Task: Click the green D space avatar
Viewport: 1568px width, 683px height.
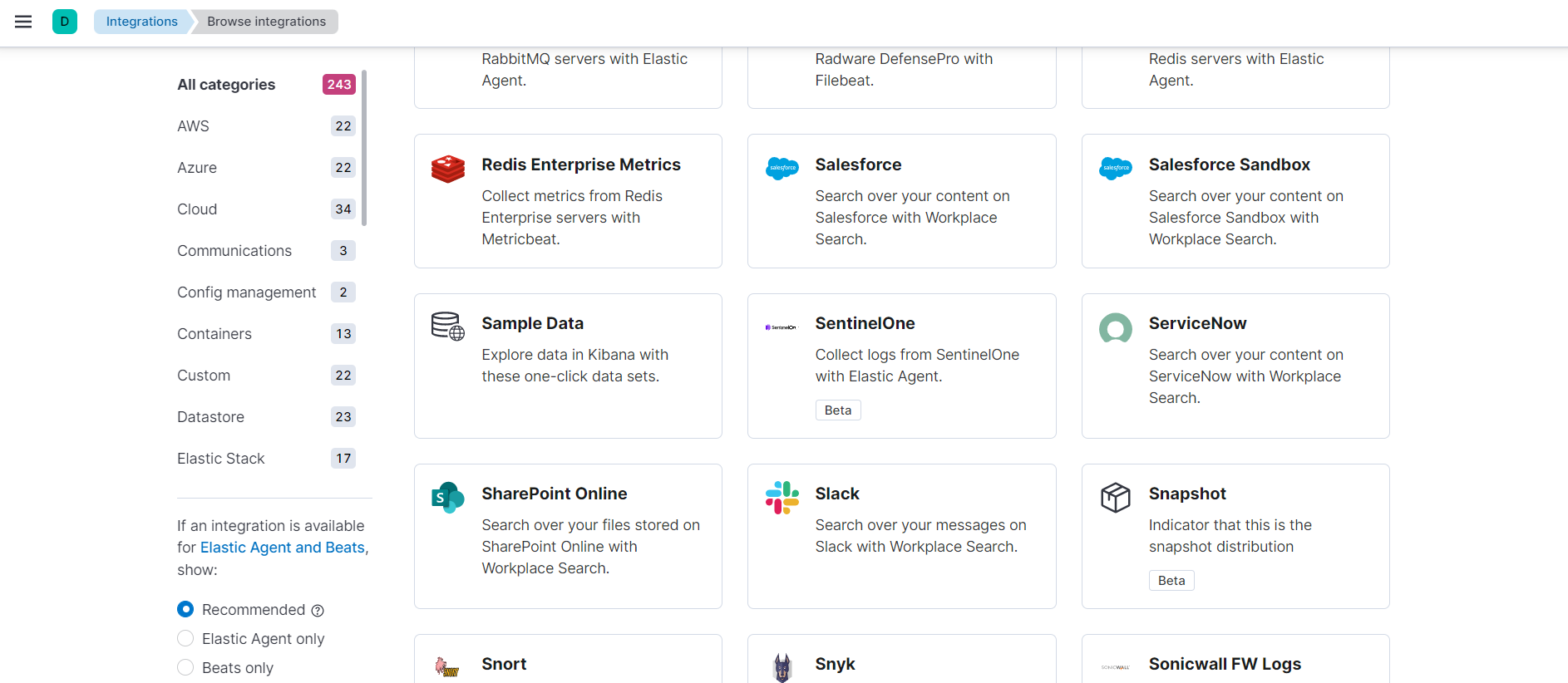Action: tap(65, 22)
